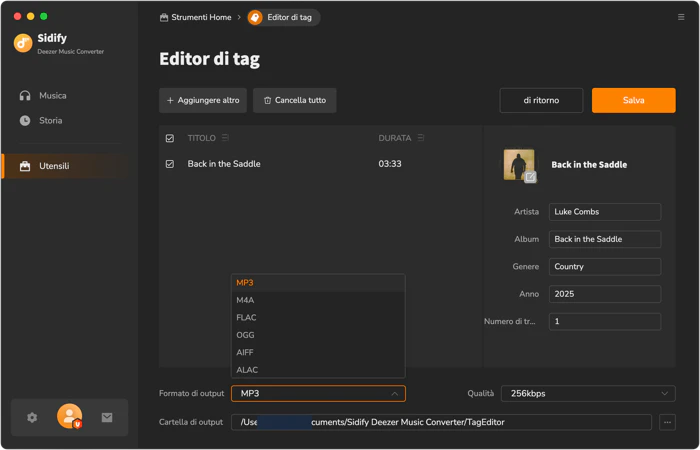Edit the Album input field
The height and width of the screenshot is (450, 700).
pyautogui.click(x=605, y=239)
